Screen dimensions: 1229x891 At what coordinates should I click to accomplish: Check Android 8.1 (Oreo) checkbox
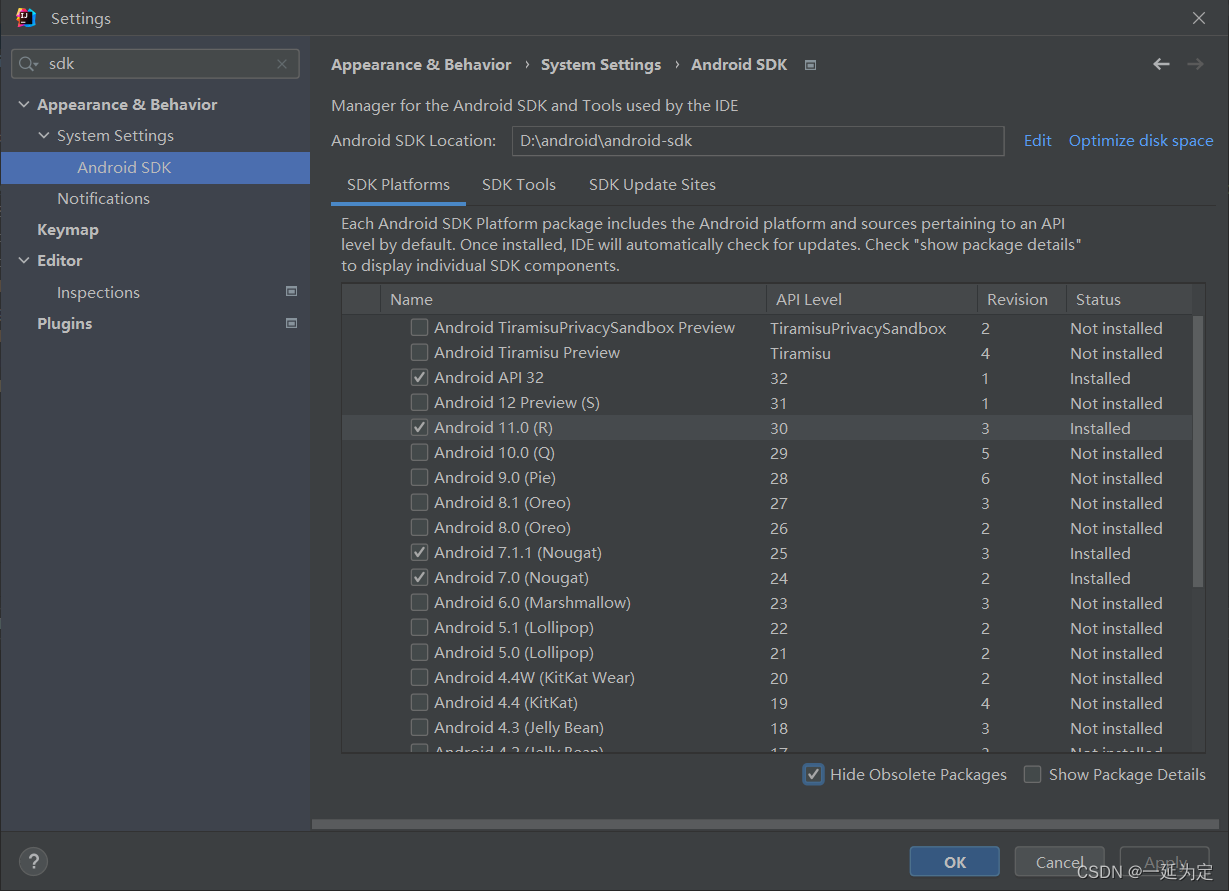point(420,502)
